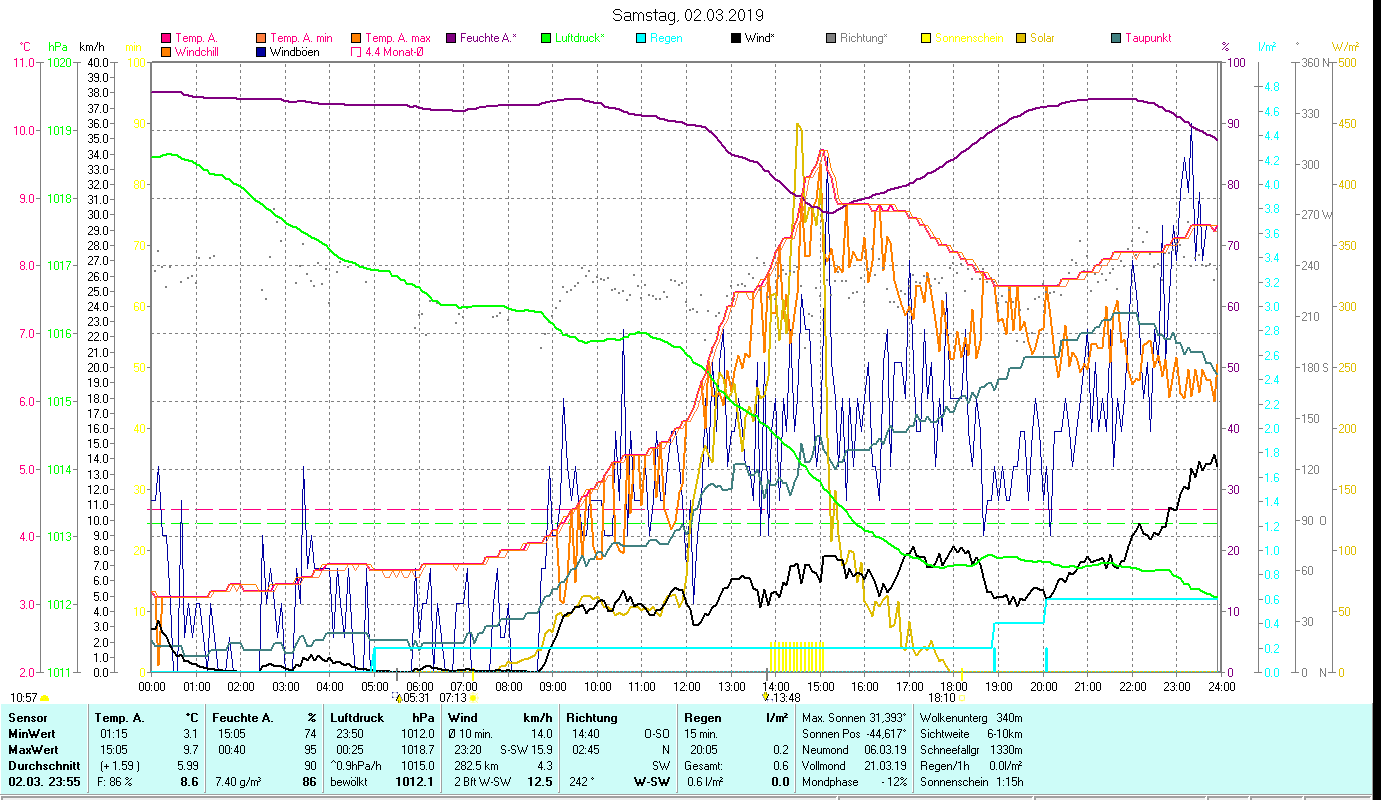Screen dimensions: 1381x800
Task: Select the Regen column header in table
Action: pyautogui.click(x=701, y=718)
